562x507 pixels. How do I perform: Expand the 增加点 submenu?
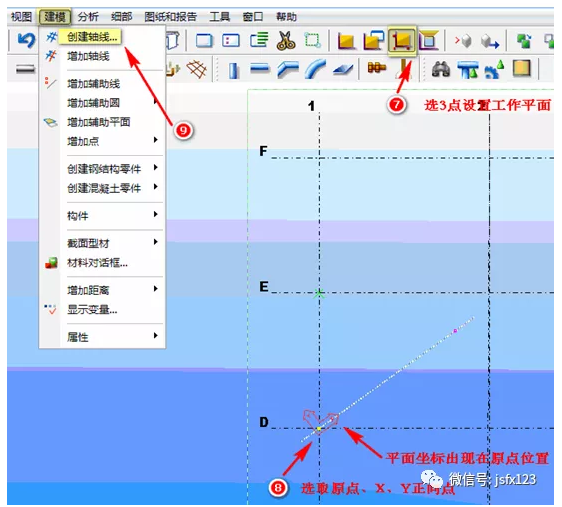(x=102, y=141)
